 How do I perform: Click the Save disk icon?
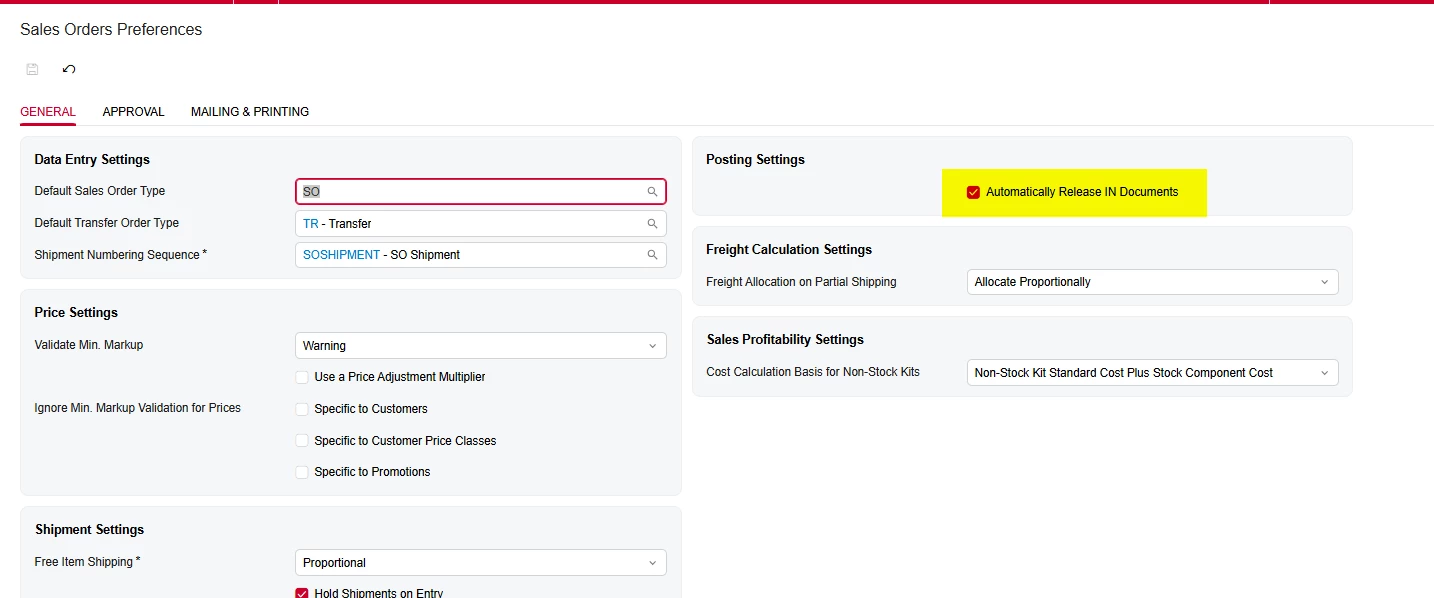(x=32, y=69)
